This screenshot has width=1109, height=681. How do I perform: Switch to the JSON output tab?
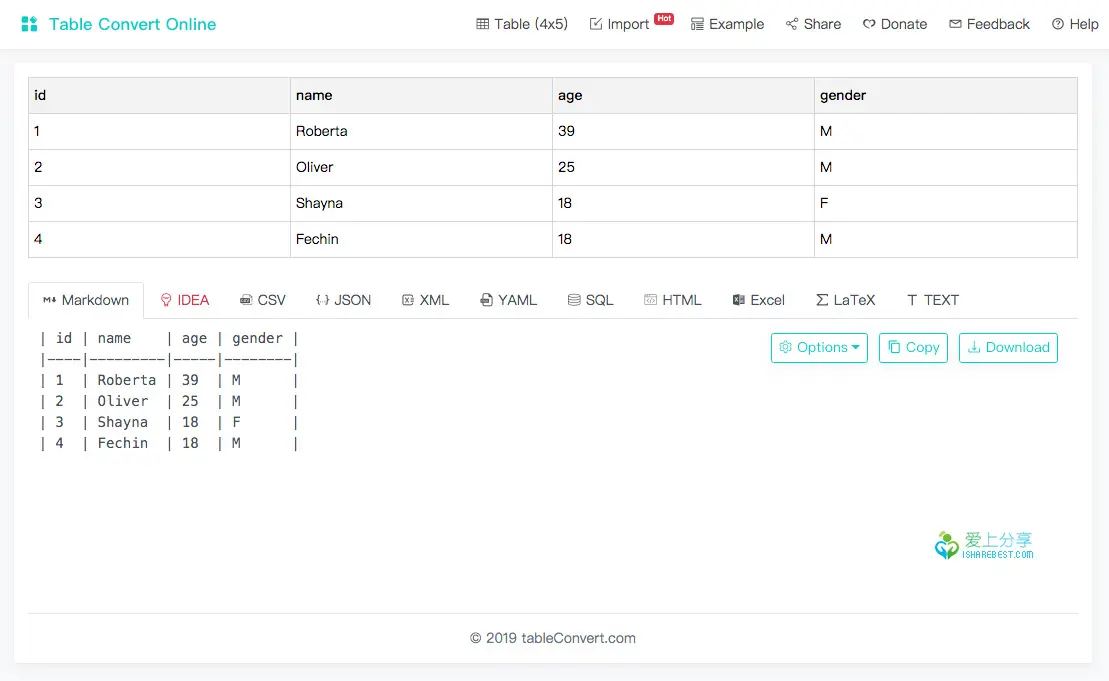click(343, 299)
